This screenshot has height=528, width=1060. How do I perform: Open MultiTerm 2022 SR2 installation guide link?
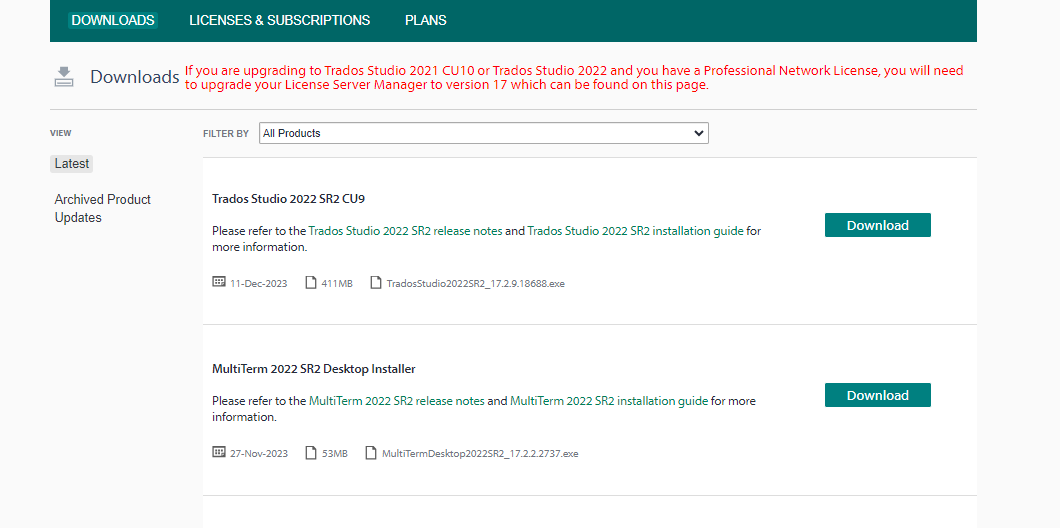tap(609, 401)
